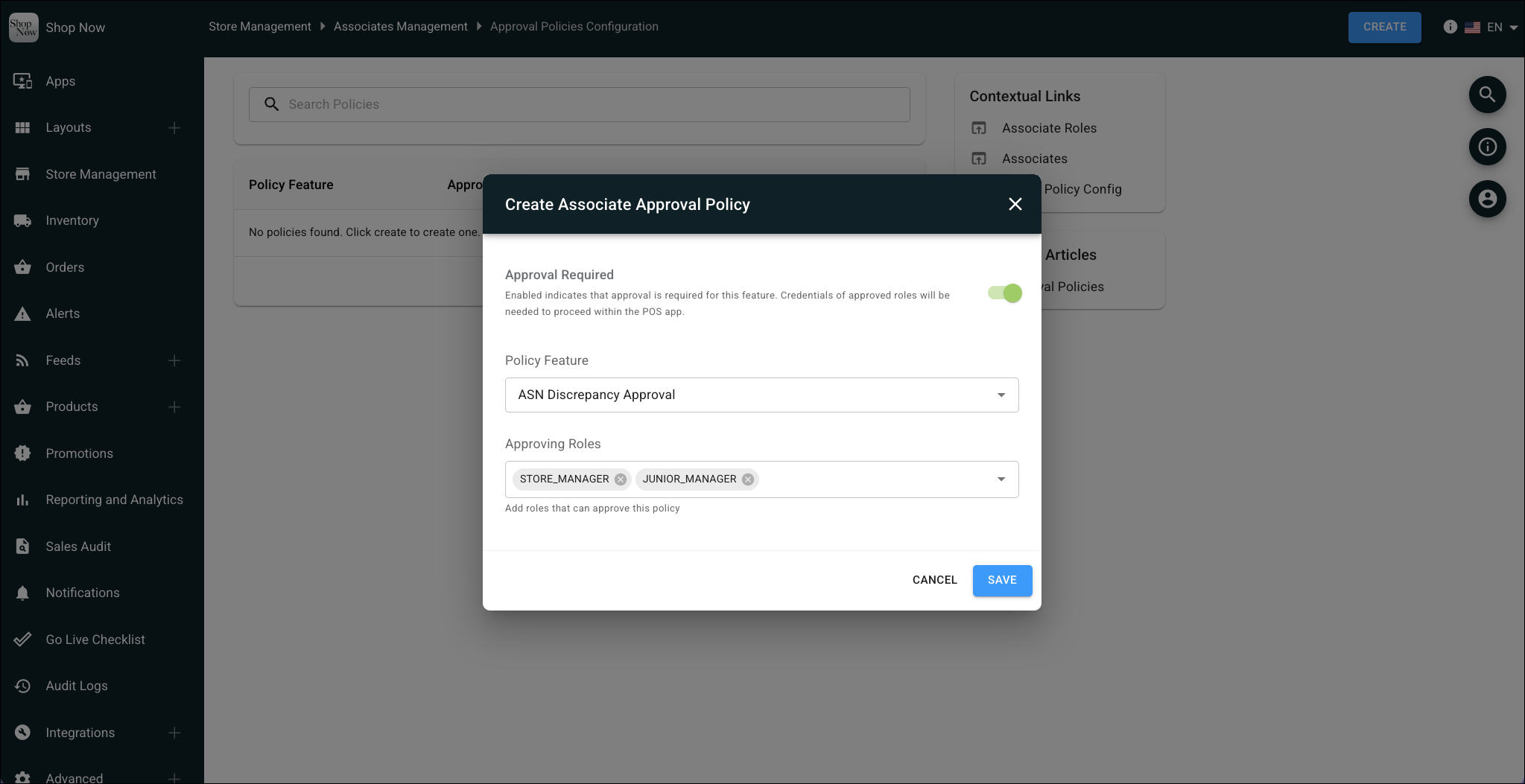Open the Apps sidebar icon
This screenshot has width=1525, height=784.
(x=23, y=81)
